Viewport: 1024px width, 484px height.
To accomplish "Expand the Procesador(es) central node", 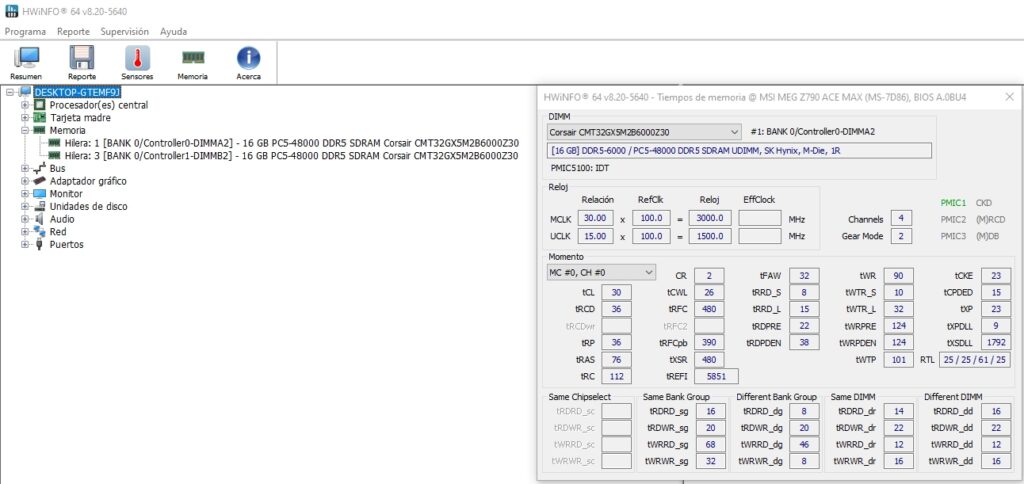I will coord(25,105).
